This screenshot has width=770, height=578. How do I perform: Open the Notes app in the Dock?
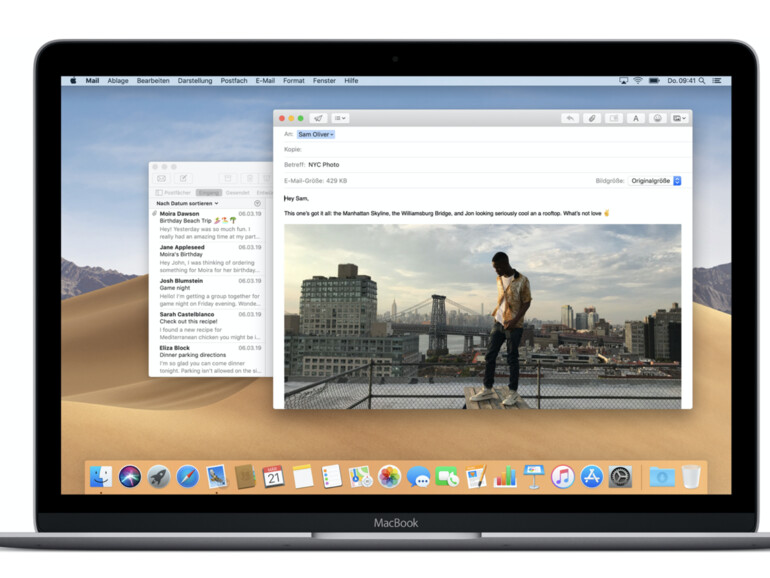303,476
